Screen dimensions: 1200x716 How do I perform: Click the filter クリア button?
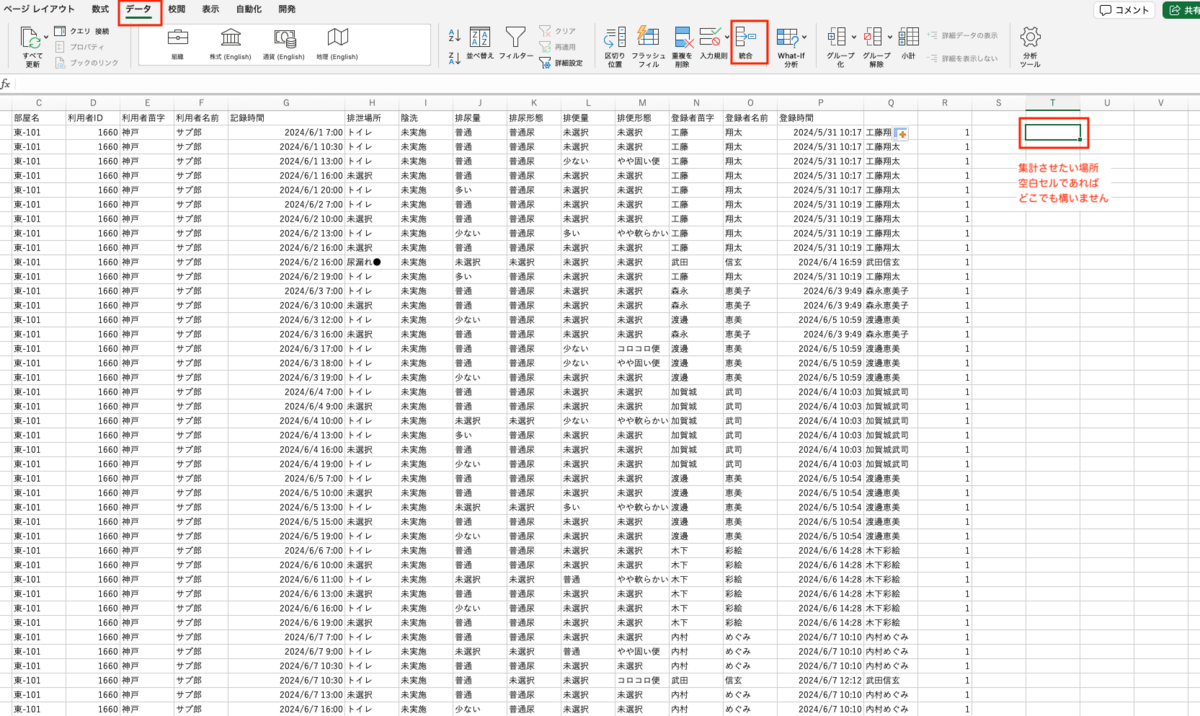coord(557,31)
